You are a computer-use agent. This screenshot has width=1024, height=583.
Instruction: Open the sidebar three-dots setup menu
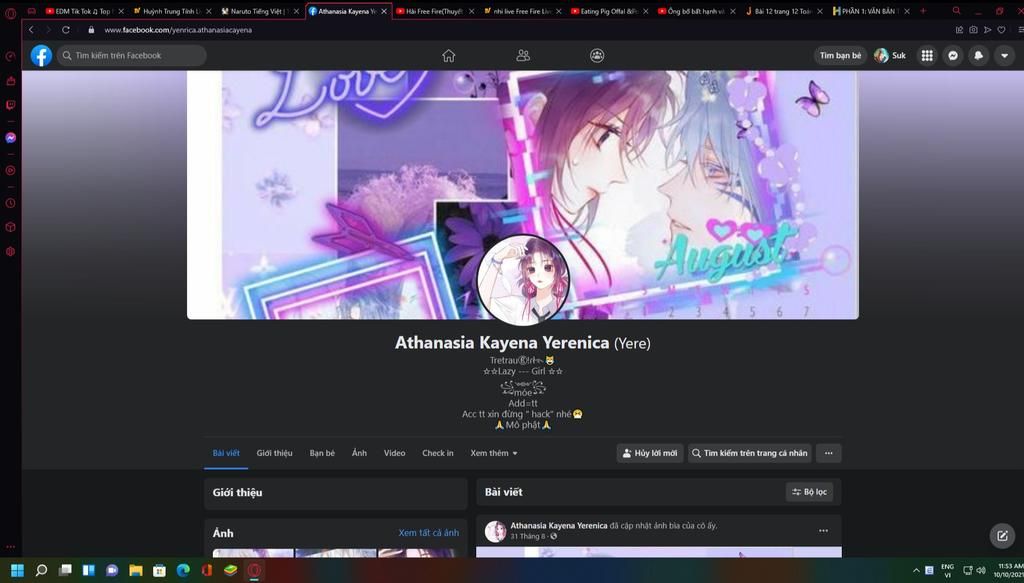pos(10,547)
